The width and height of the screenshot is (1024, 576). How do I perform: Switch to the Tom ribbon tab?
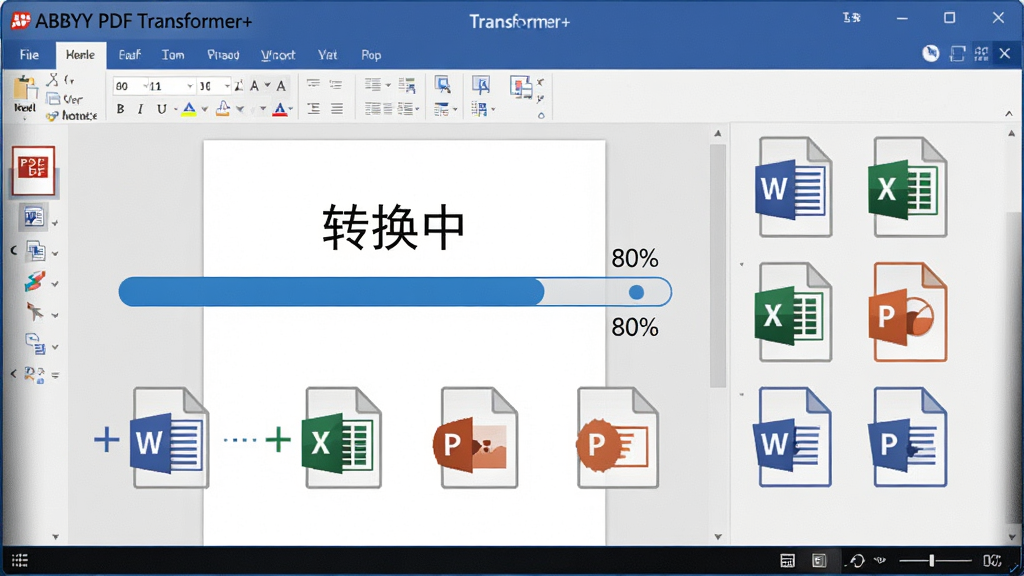[173, 55]
